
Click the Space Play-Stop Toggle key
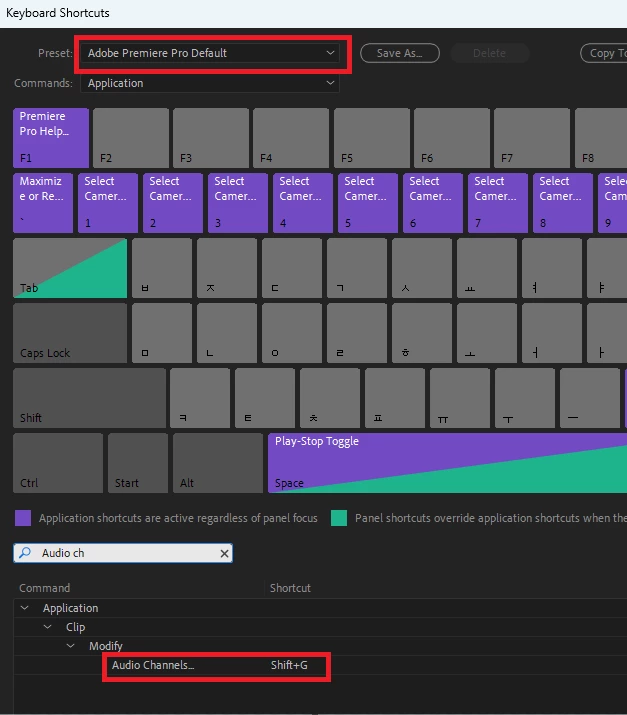point(447,463)
